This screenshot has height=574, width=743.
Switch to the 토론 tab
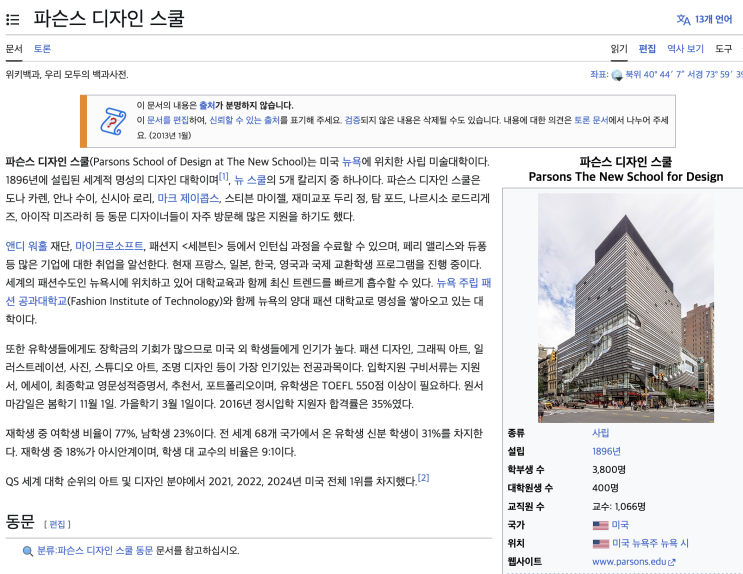point(42,49)
